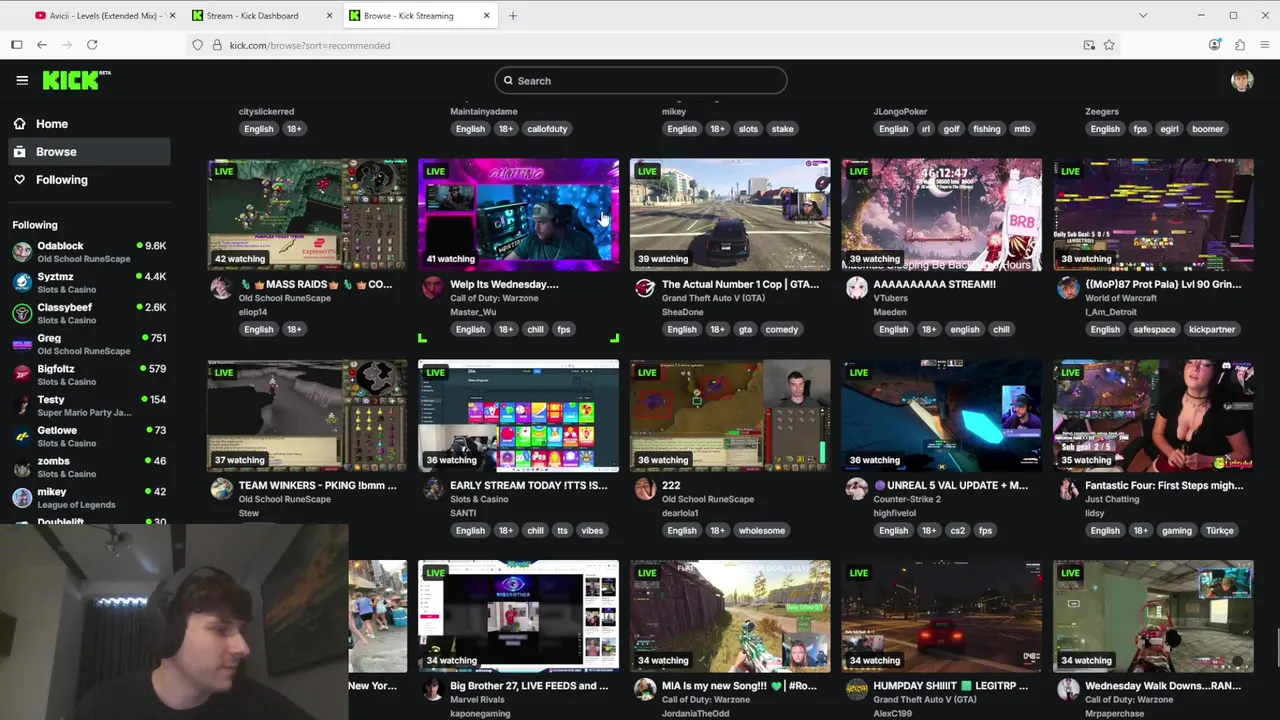Click the vibes tag under SANTI
The width and height of the screenshot is (1280, 720).
[592, 531]
